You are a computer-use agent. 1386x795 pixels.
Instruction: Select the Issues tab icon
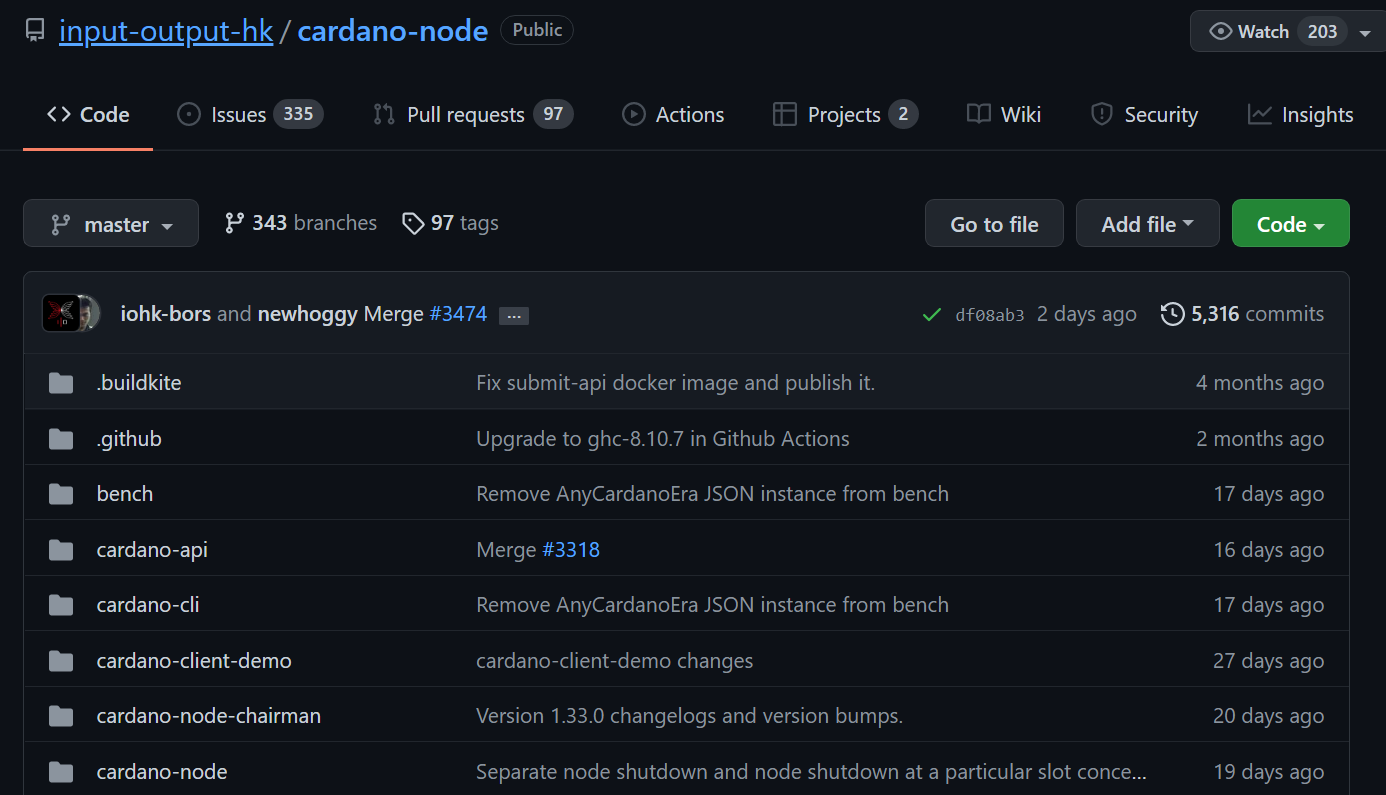tap(188, 114)
